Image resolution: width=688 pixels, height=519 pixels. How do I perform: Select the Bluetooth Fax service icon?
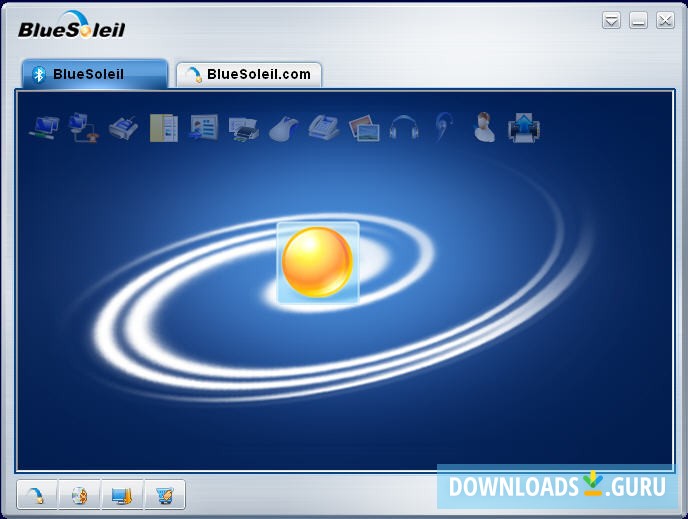pyautogui.click(x=123, y=128)
